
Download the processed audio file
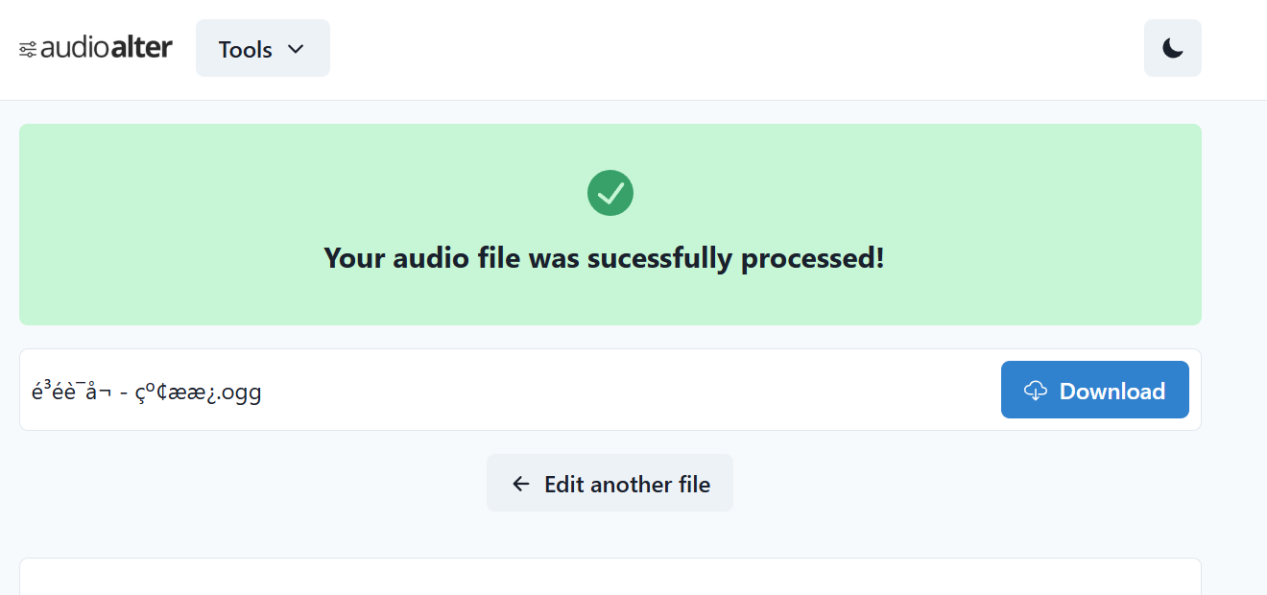point(1095,390)
